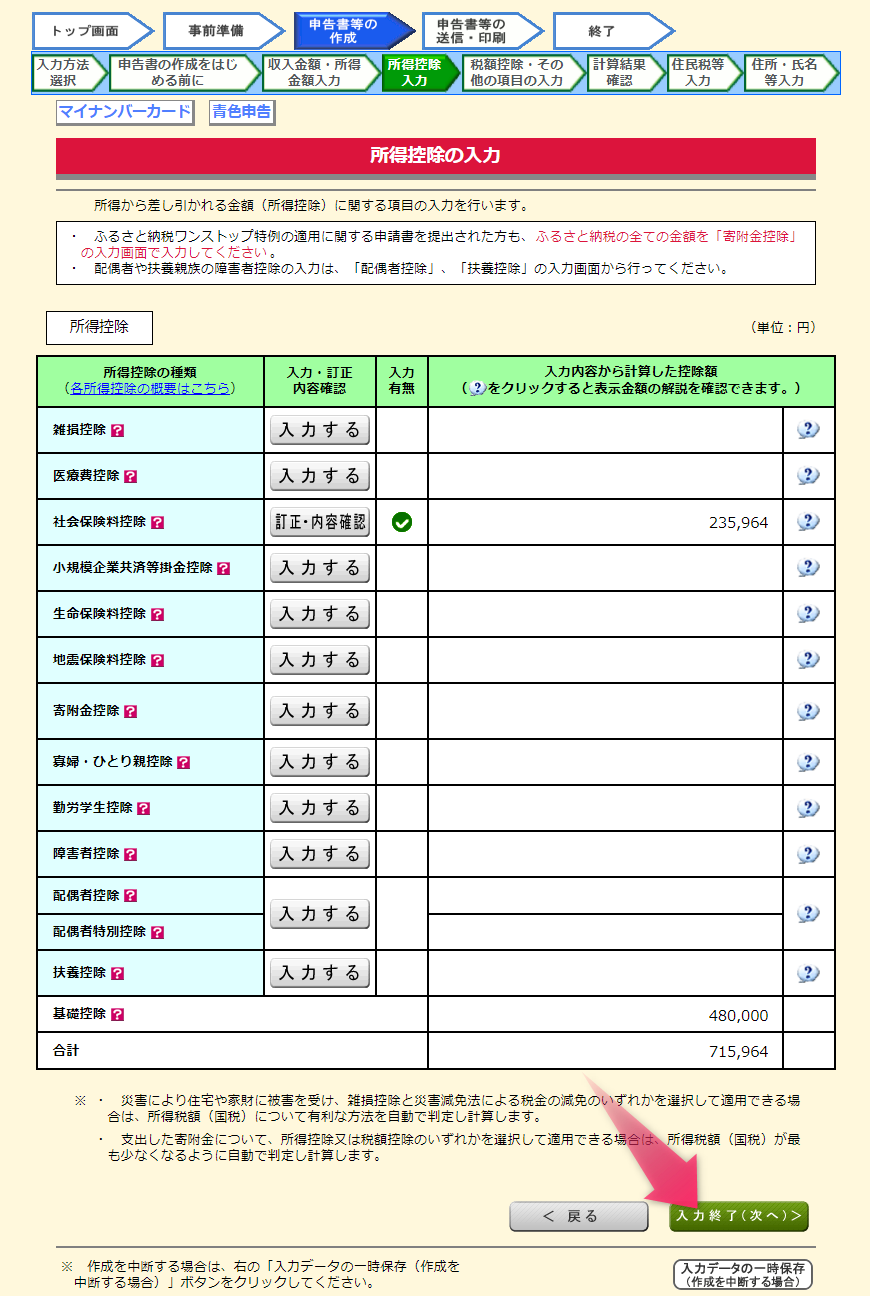Open the red help icon beside 医療費控除
The width and height of the screenshot is (870, 1296).
click(x=130, y=477)
